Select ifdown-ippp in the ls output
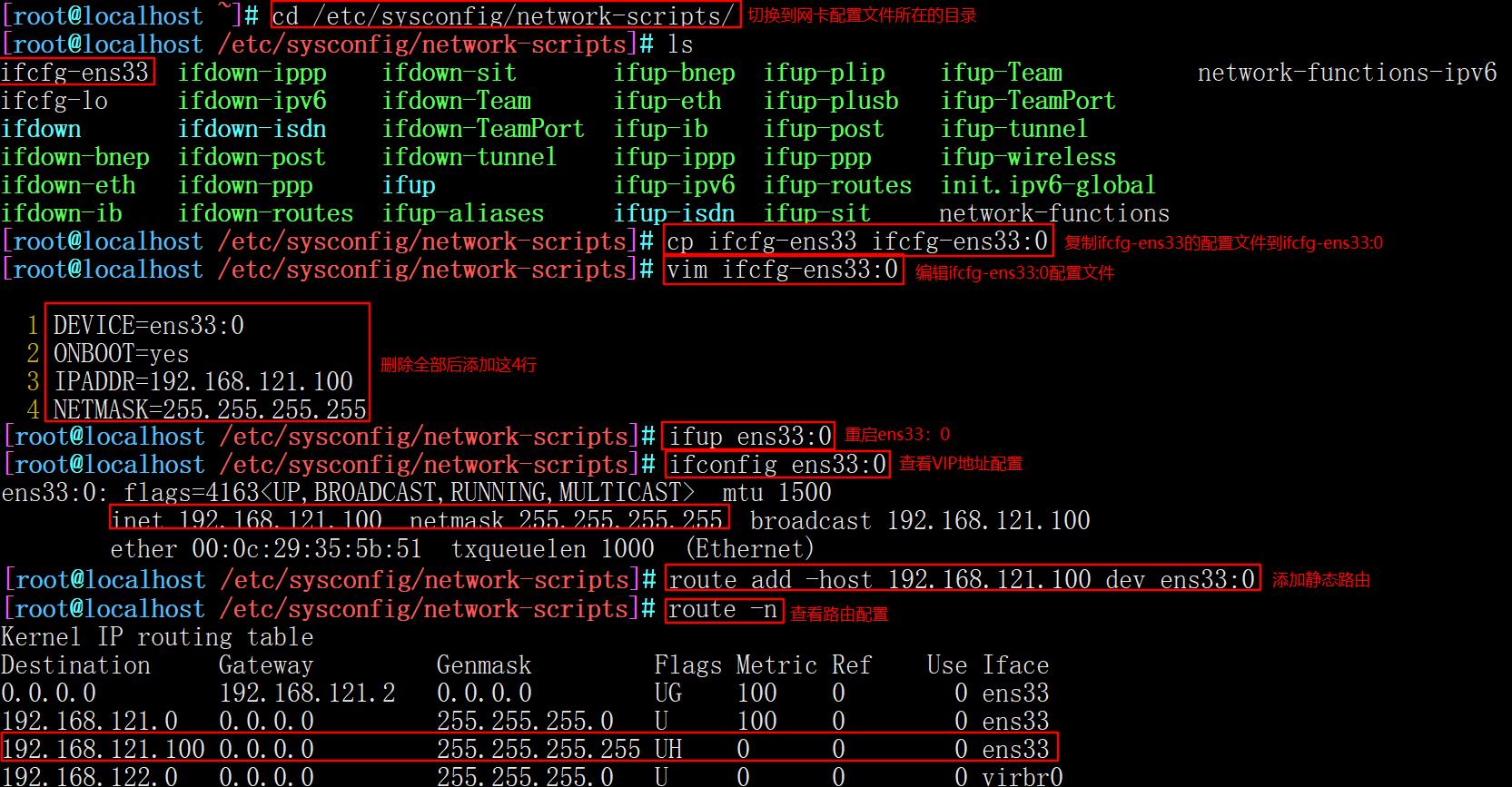This screenshot has height=787, width=1512. pos(252,73)
